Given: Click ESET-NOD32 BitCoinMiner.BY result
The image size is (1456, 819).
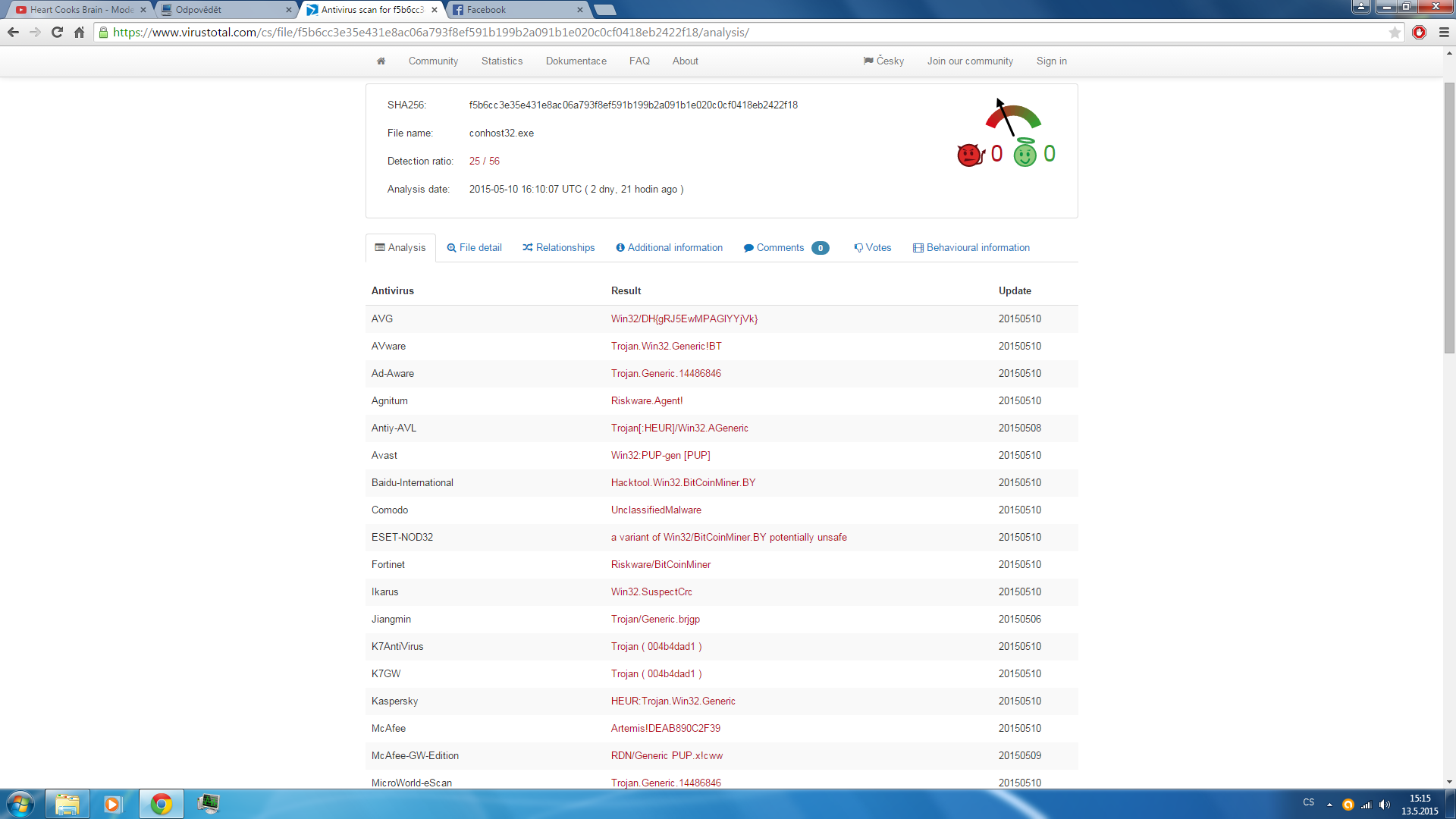Looking at the screenshot, I should tap(729, 538).
